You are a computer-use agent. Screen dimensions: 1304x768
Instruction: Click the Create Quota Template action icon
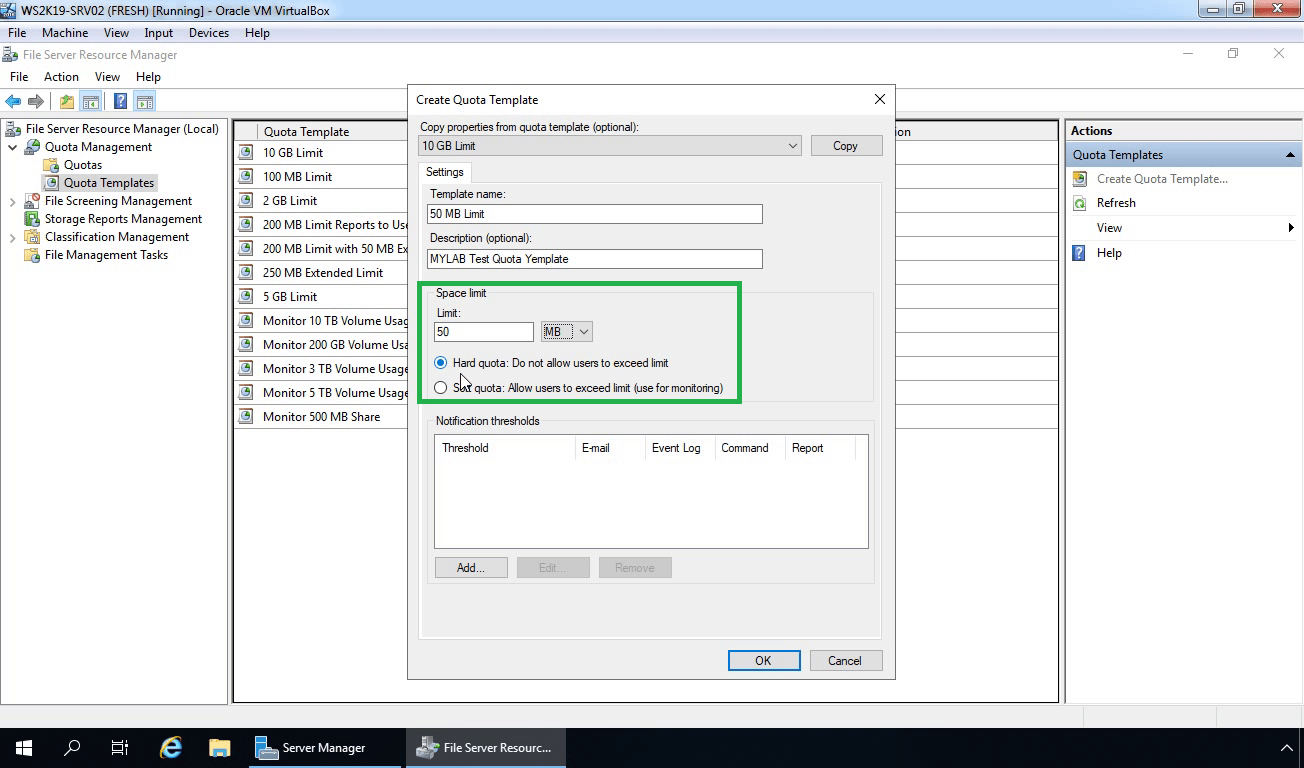point(1080,179)
